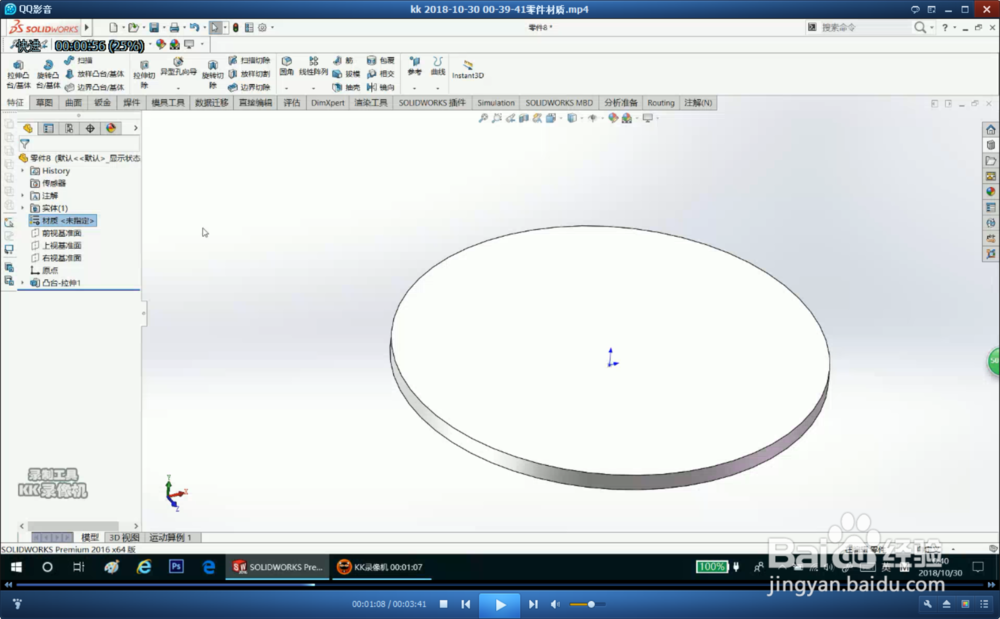This screenshot has height=619, width=1000.
Task: Click the Open file folder icon
Action: point(133,27)
